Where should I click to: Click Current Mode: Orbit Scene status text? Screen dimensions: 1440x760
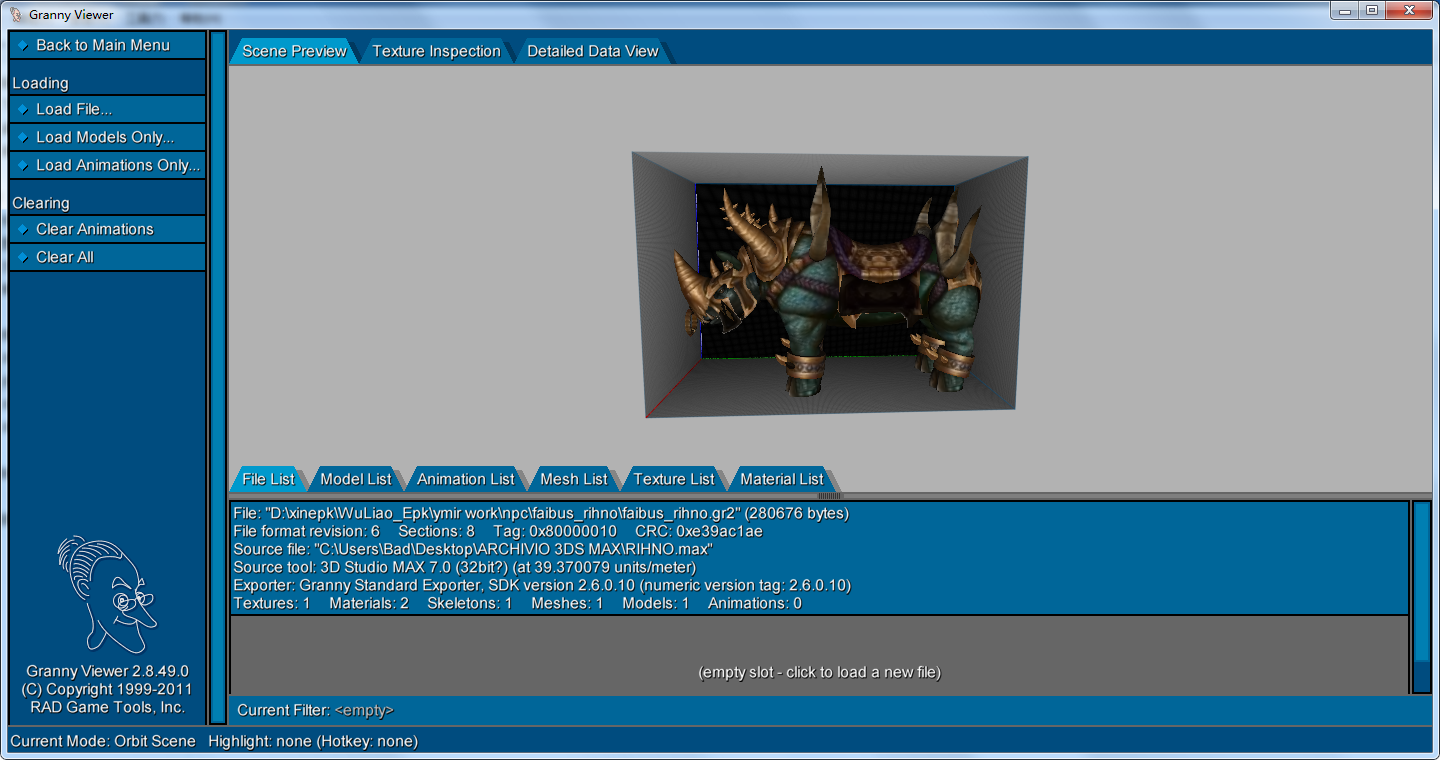point(103,741)
